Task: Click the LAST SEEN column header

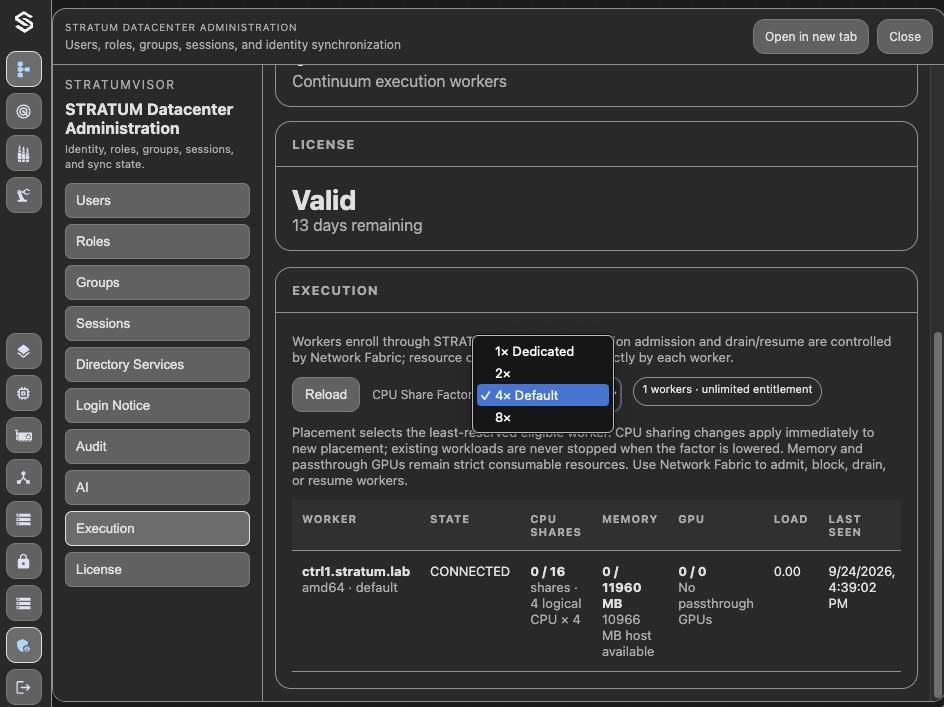Action: [x=844, y=526]
